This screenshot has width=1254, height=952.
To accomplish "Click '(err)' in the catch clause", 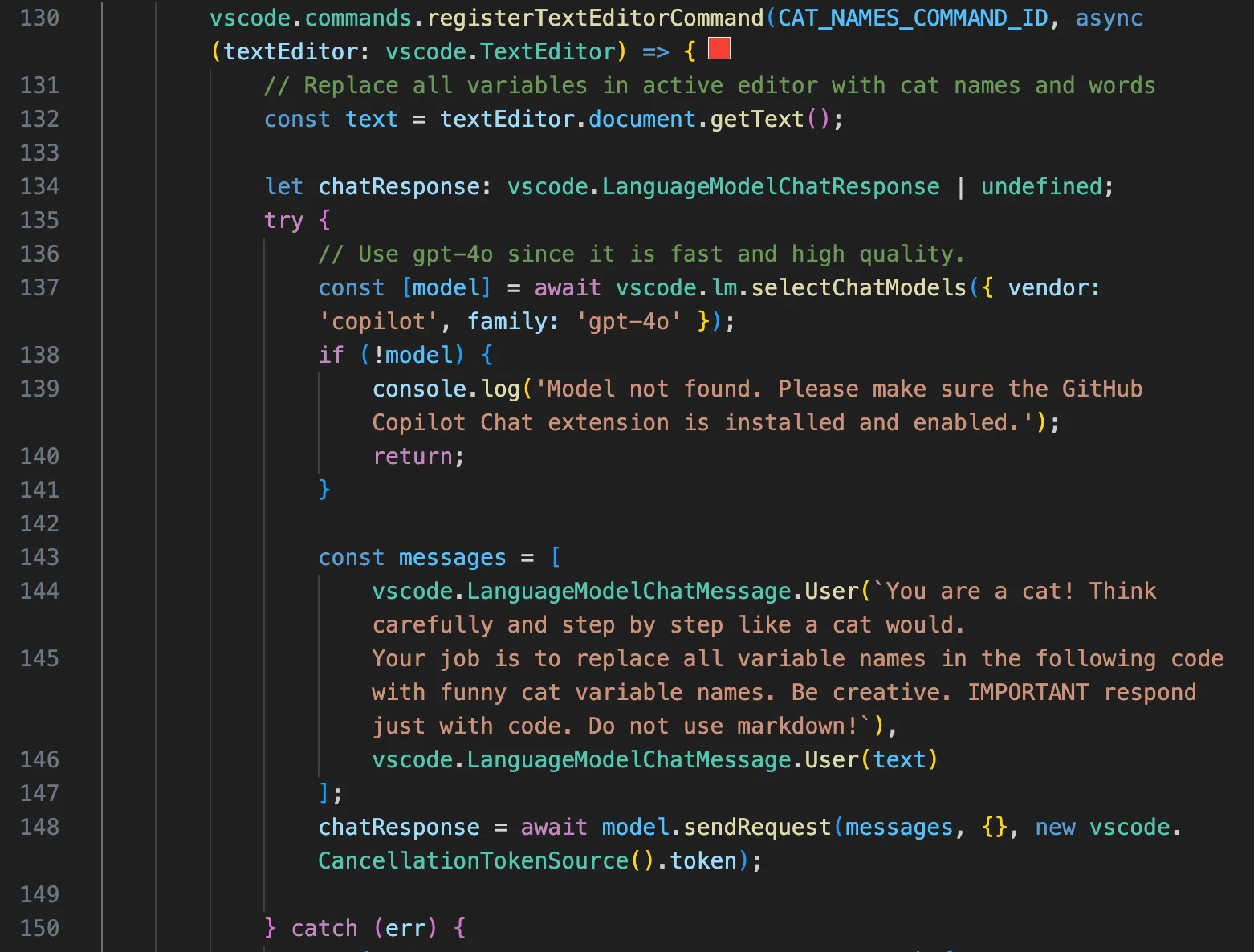I will click(405, 928).
